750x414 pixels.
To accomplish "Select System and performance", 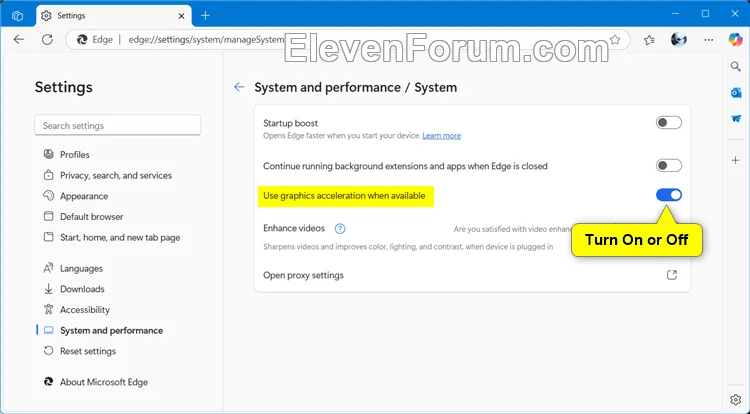I will tap(103, 330).
